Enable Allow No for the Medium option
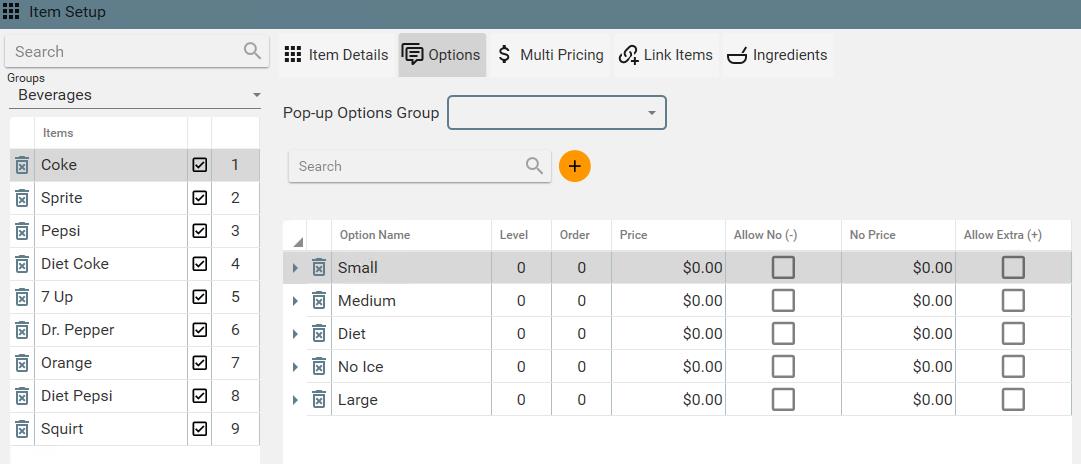The height and width of the screenshot is (464, 1081). click(783, 301)
